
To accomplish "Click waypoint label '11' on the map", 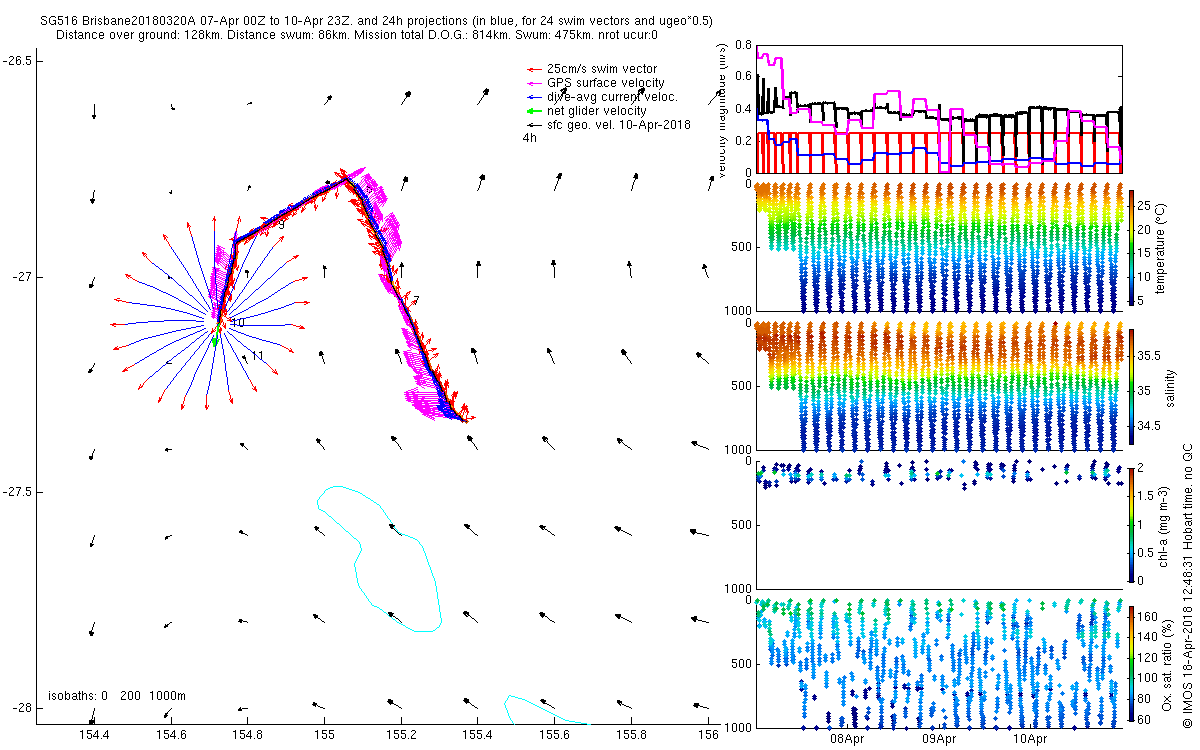I will 257,356.
